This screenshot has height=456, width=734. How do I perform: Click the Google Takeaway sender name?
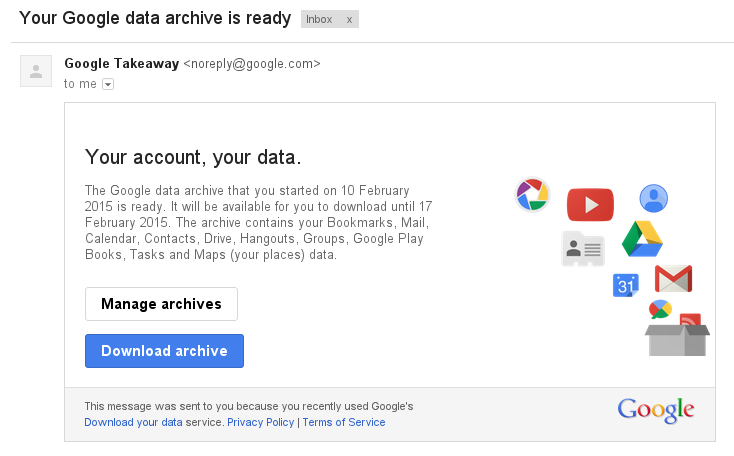(x=121, y=63)
